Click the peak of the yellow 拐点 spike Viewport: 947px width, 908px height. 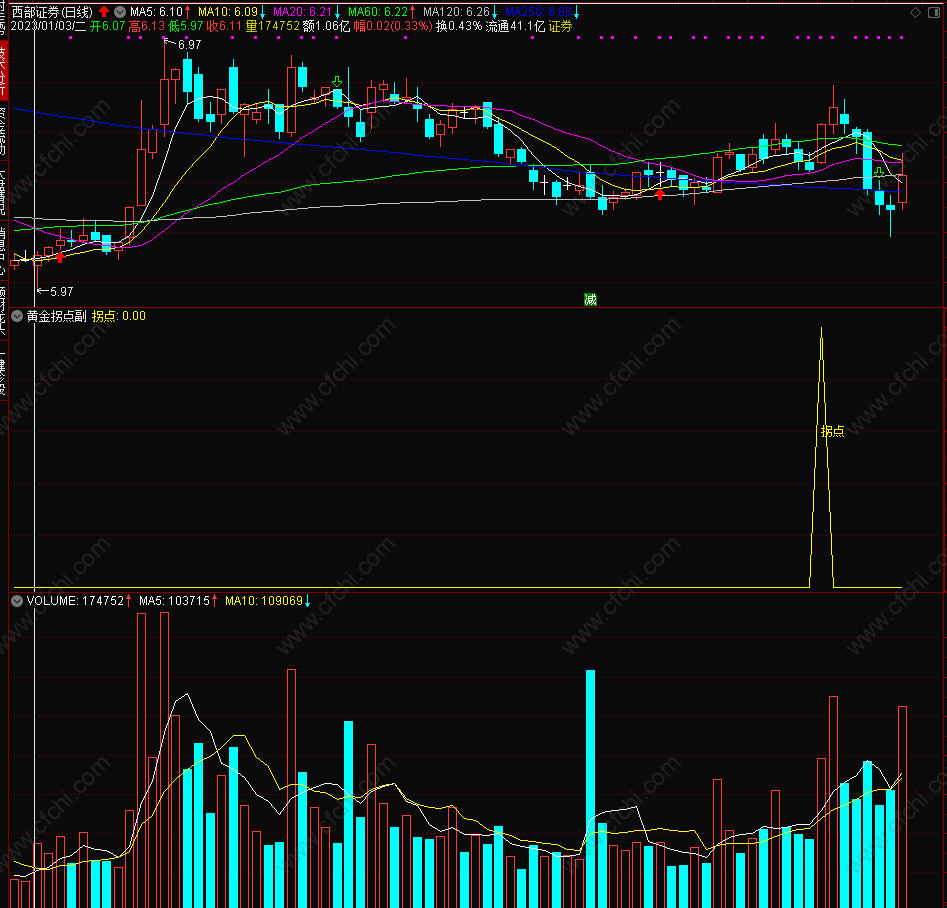[x=821, y=329]
